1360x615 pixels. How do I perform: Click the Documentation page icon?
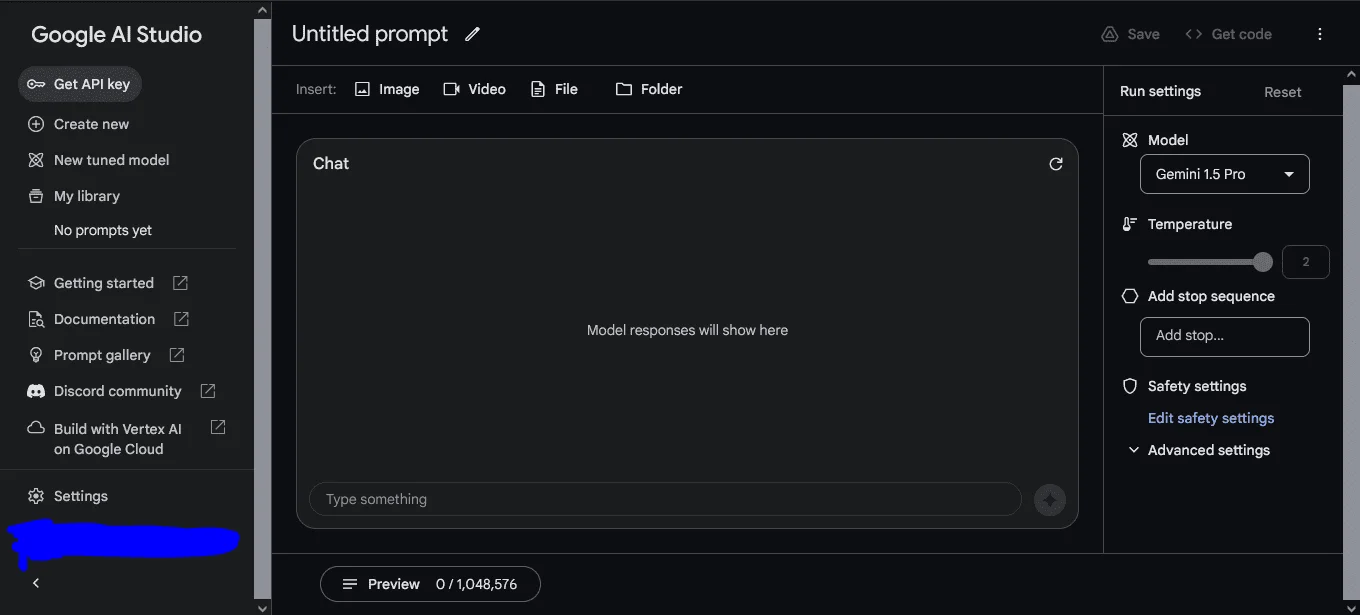click(36, 319)
